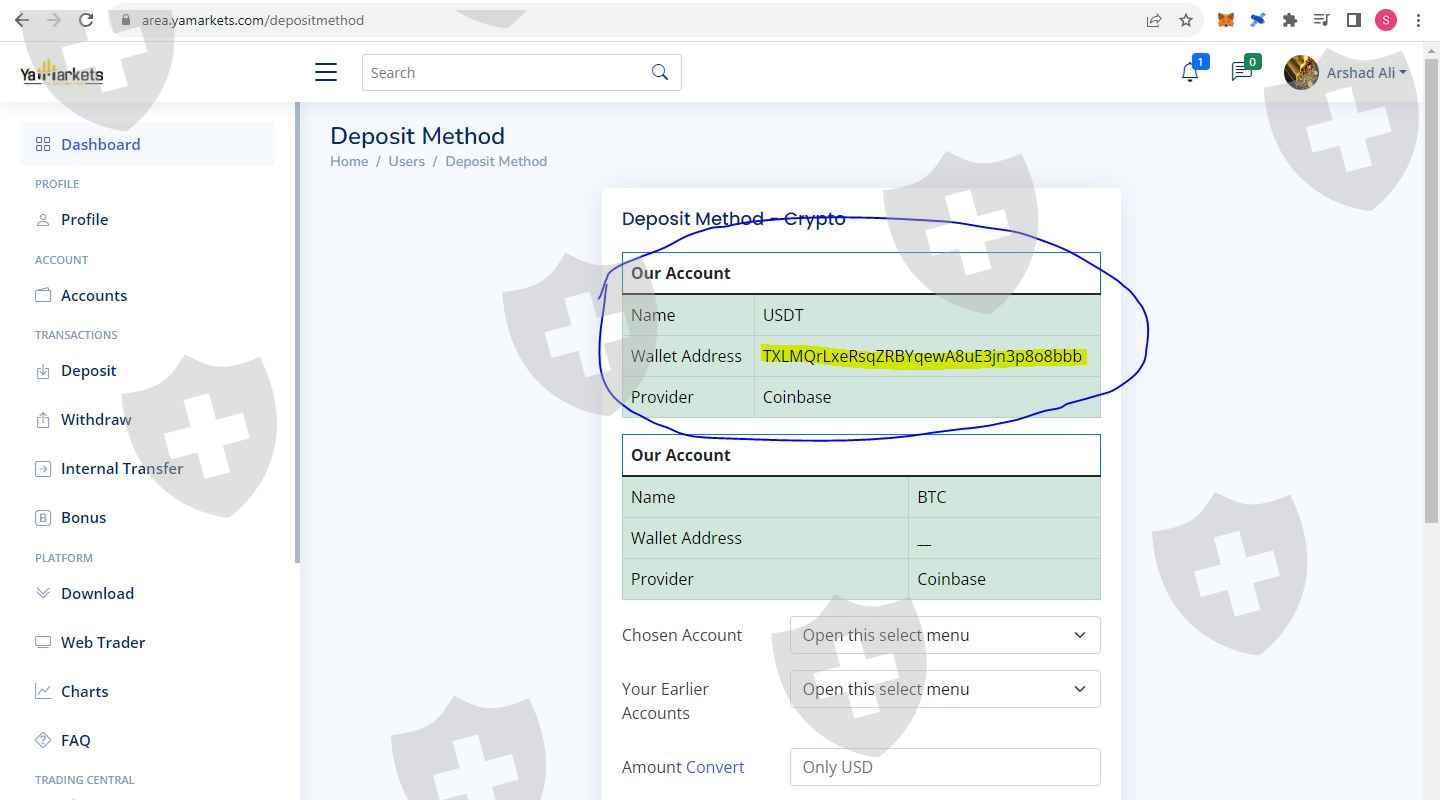Image resolution: width=1440 pixels, height=800 pixels.
Task: Bookmark this page with the star icon
Action: point(1186,20)
